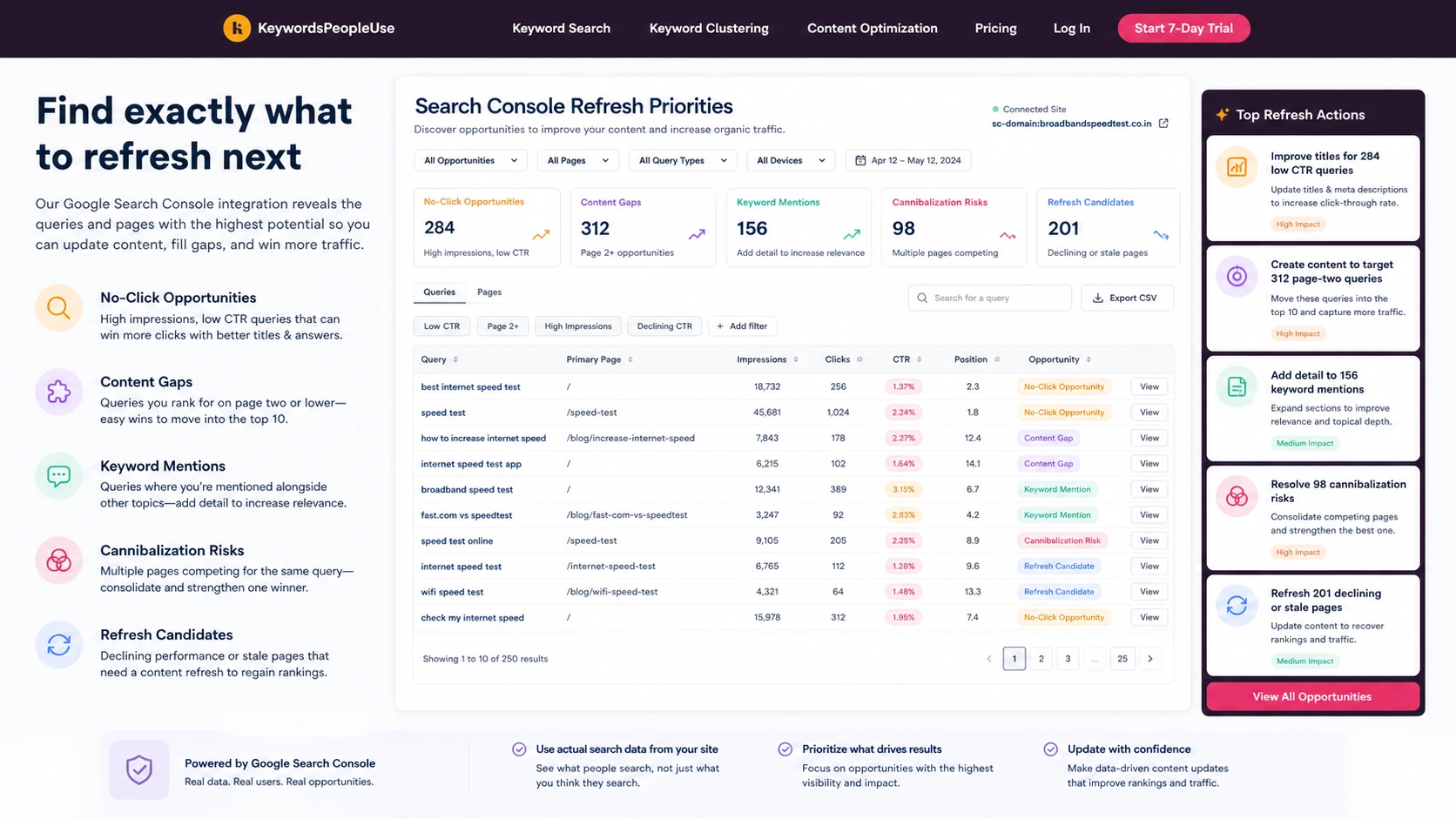
Task: Toggle the High Impressions filter chip
Action: point(578,326)
